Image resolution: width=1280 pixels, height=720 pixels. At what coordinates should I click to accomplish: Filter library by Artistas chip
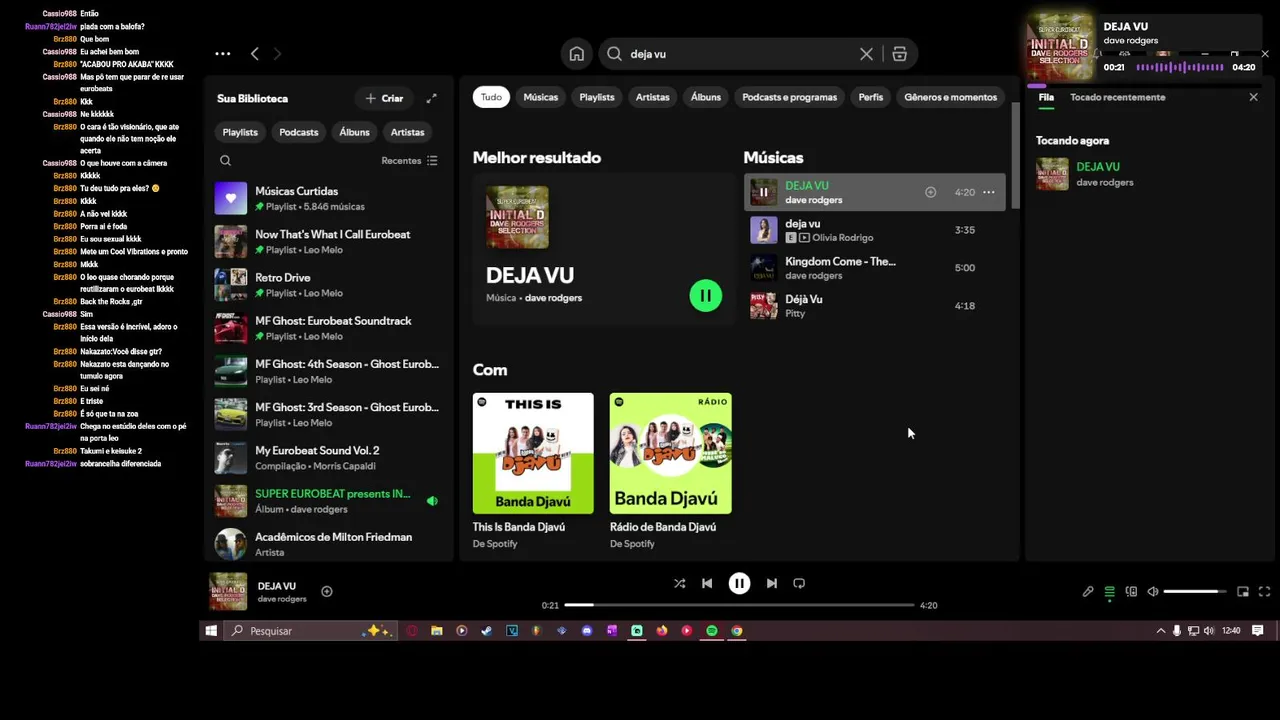coord(407,132)
